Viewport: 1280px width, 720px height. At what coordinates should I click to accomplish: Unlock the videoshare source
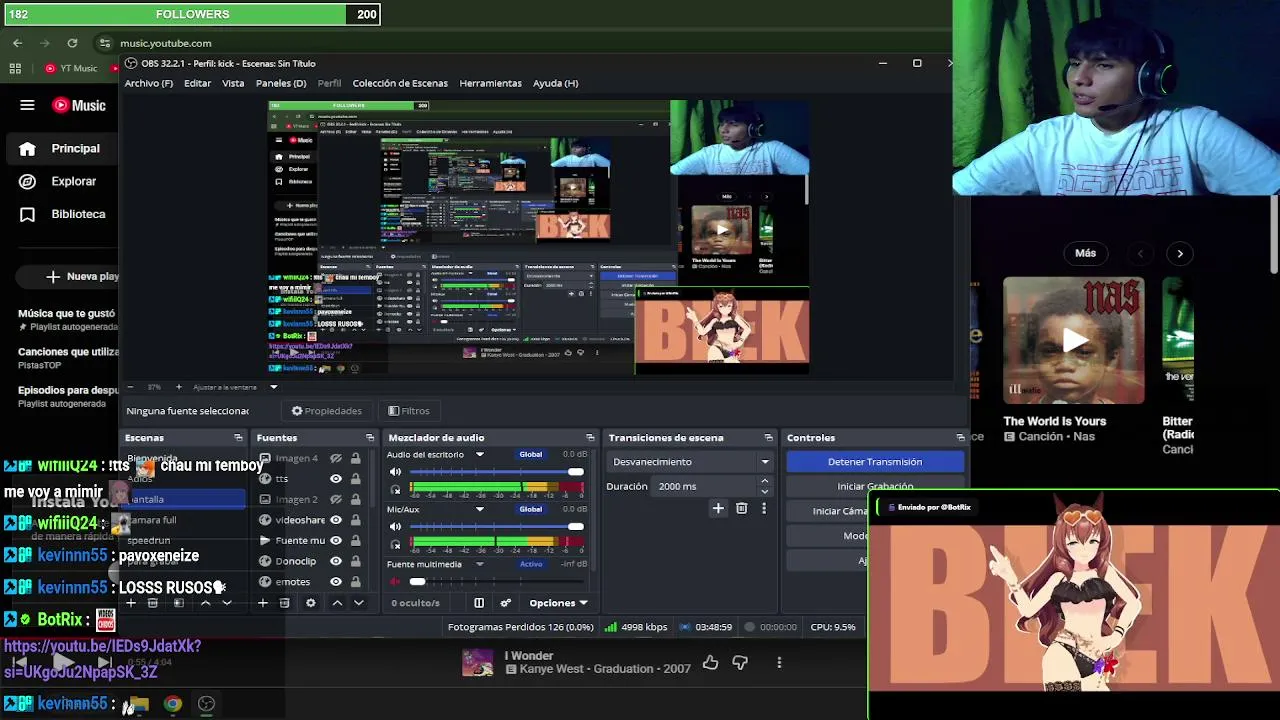click(355, 520)
